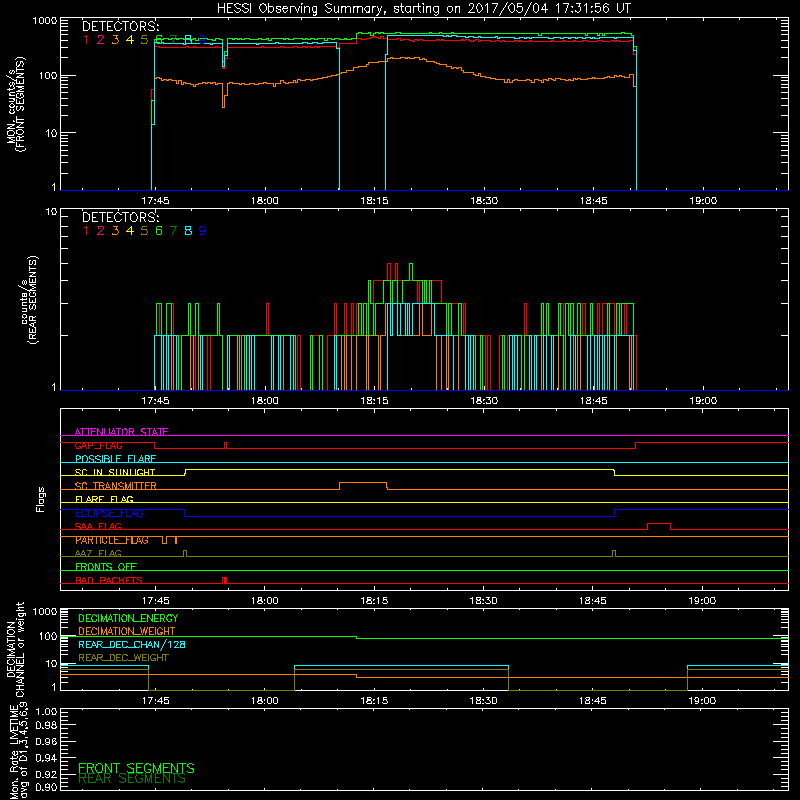Select the PARTICLE_FLAG label
Viewport: 800px width, 800px height.
[x=112, y=540]
